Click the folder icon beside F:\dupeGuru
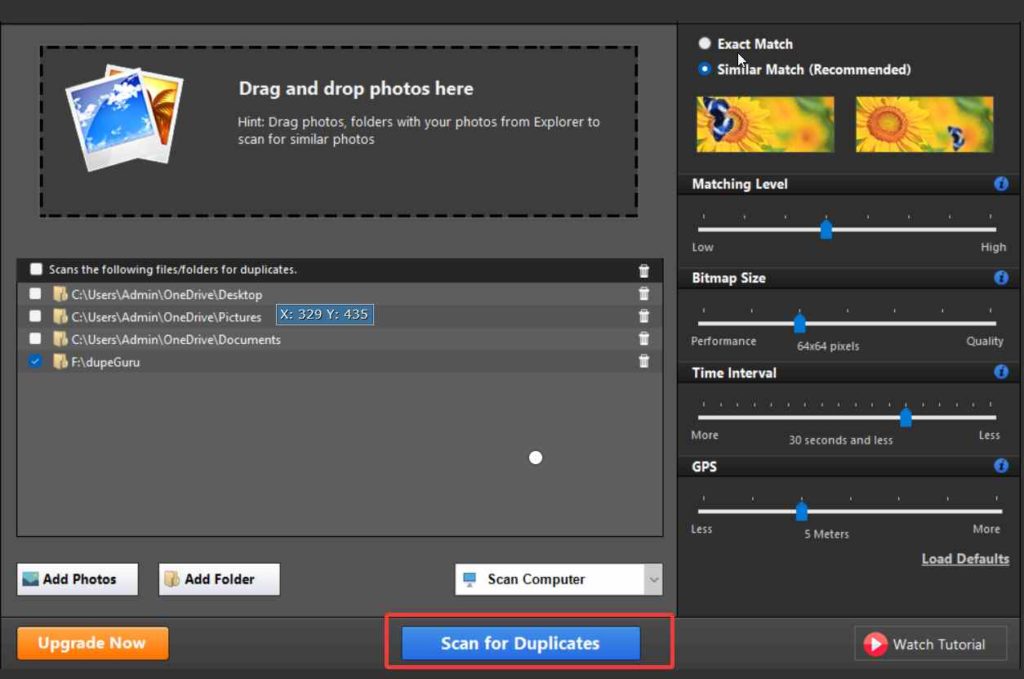The image size is (1024, 679). click(x=60, y=362)
